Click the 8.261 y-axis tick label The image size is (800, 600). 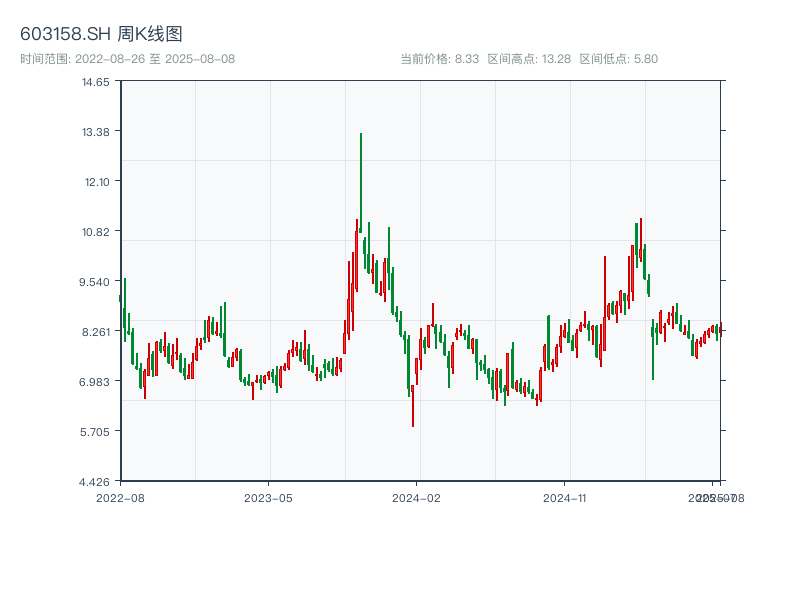tap(96, 332)
